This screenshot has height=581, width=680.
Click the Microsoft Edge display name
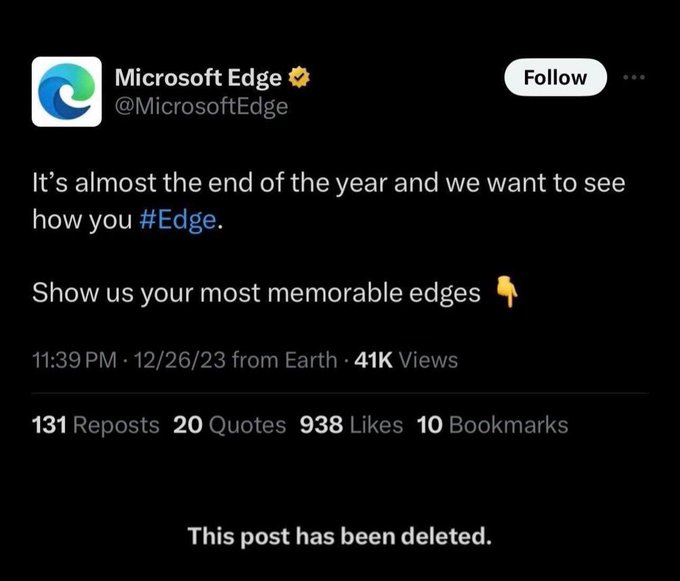click(x=198, y=76)
